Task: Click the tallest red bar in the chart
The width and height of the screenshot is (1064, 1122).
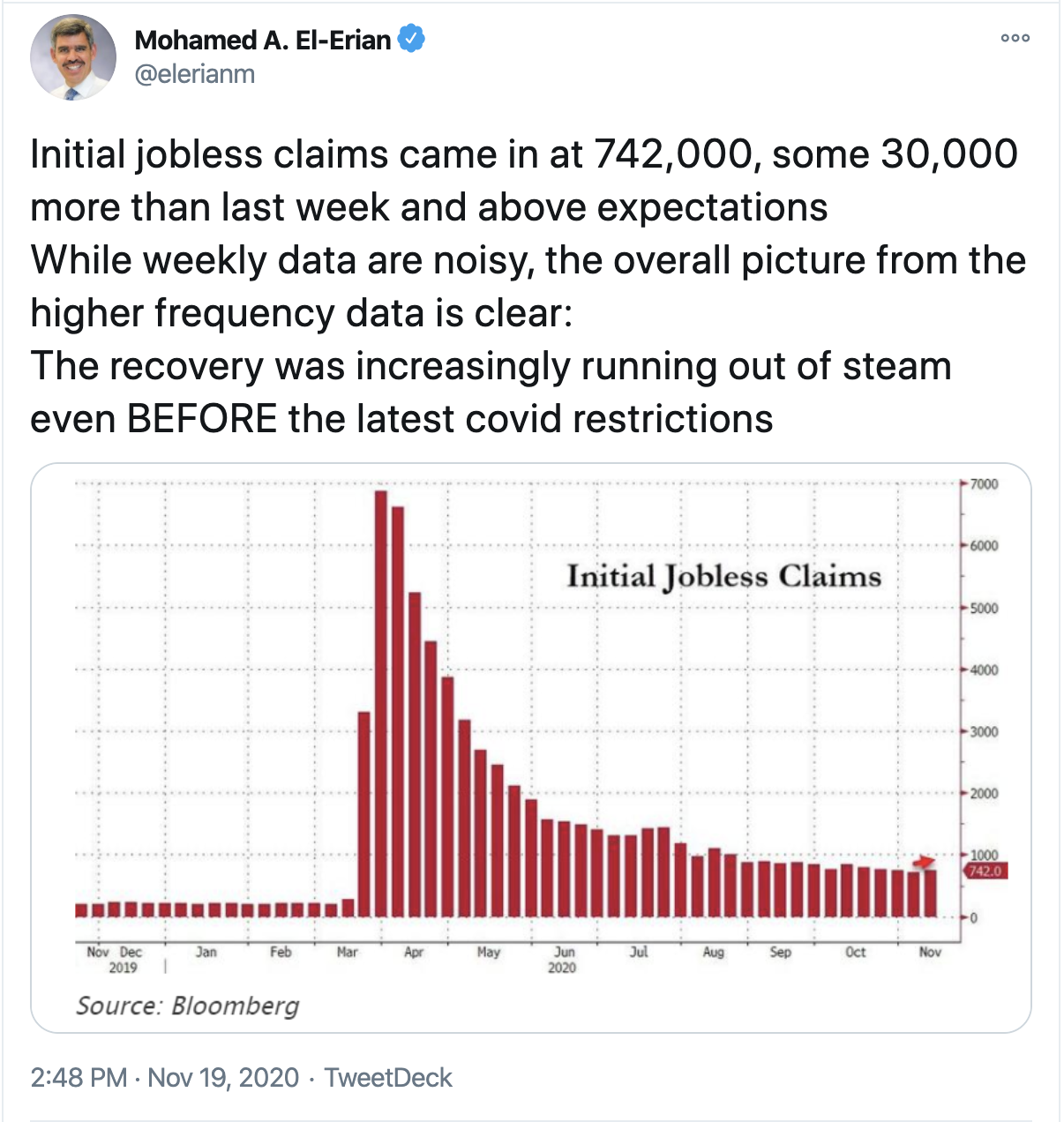Action: tap(381, 704)
